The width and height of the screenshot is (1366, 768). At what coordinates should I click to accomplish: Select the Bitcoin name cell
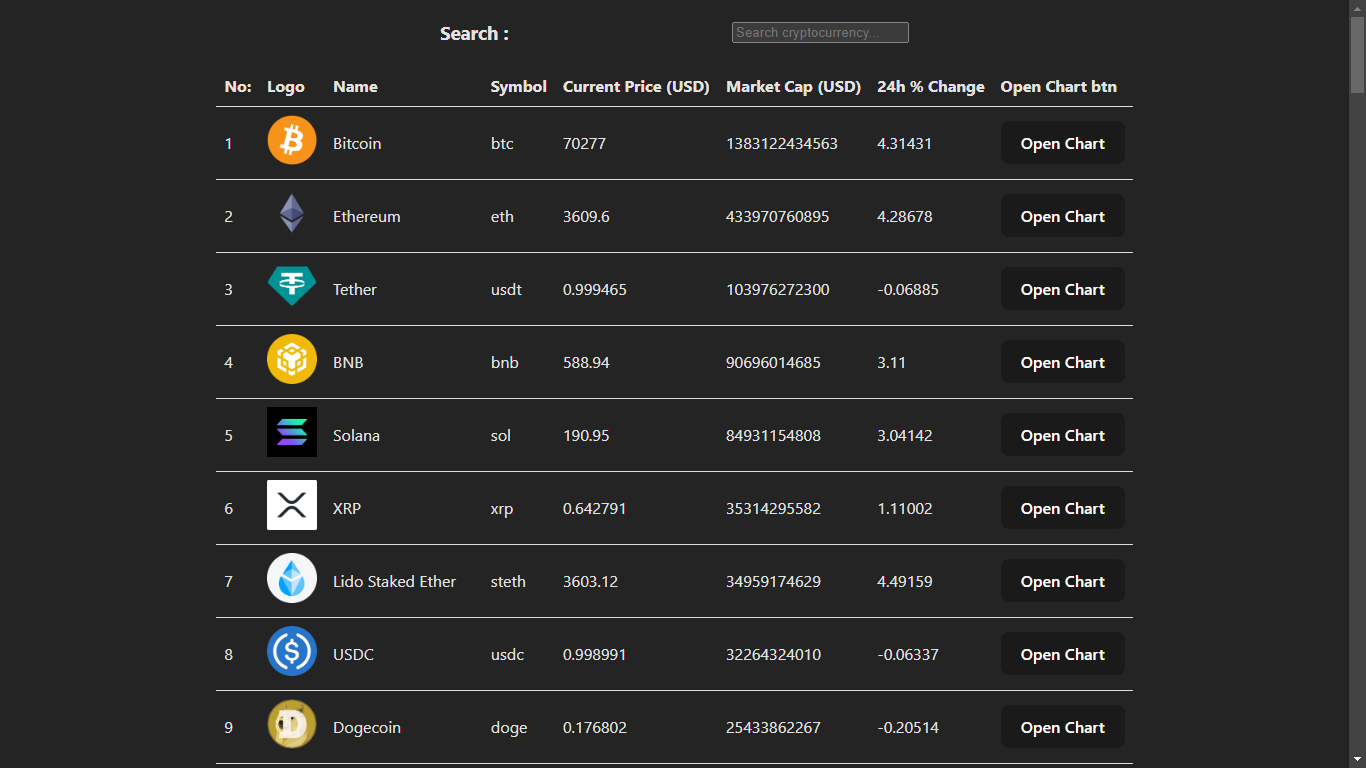click(357, 144)
